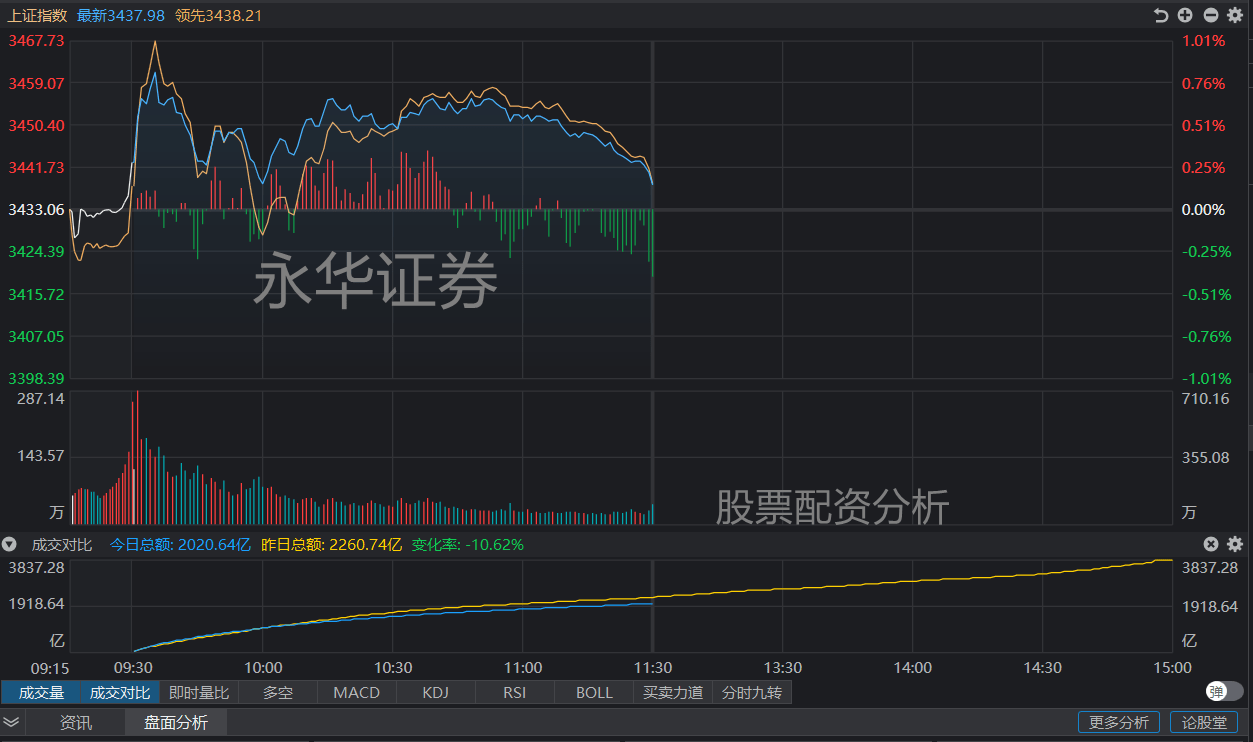Image resolution: width=1253 pixels, height=742 pixels.
Task: Open the RSI indicator tab
Action: coord(513,692)
